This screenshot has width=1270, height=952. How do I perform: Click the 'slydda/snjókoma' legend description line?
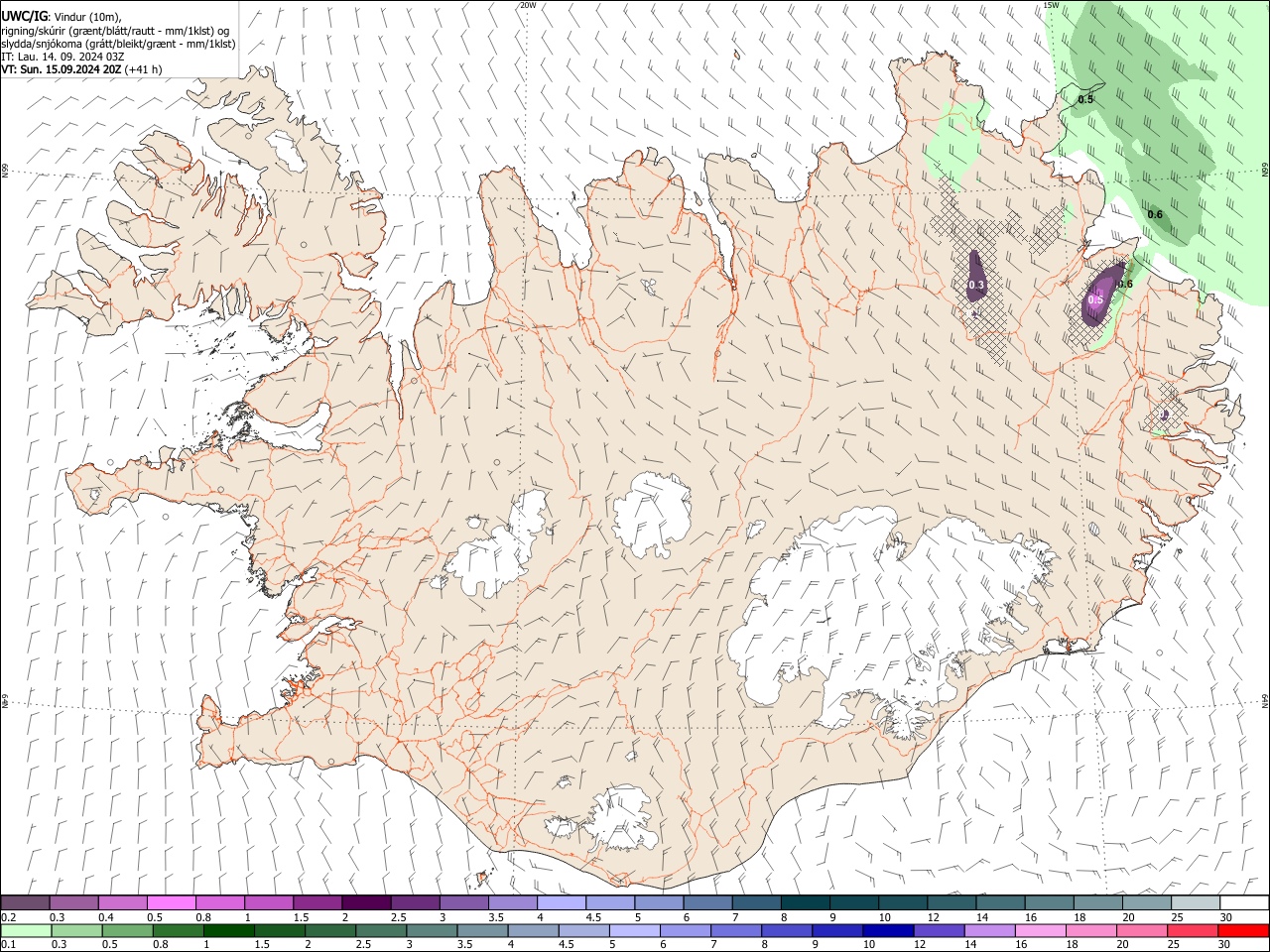click(x=118, y=44)
